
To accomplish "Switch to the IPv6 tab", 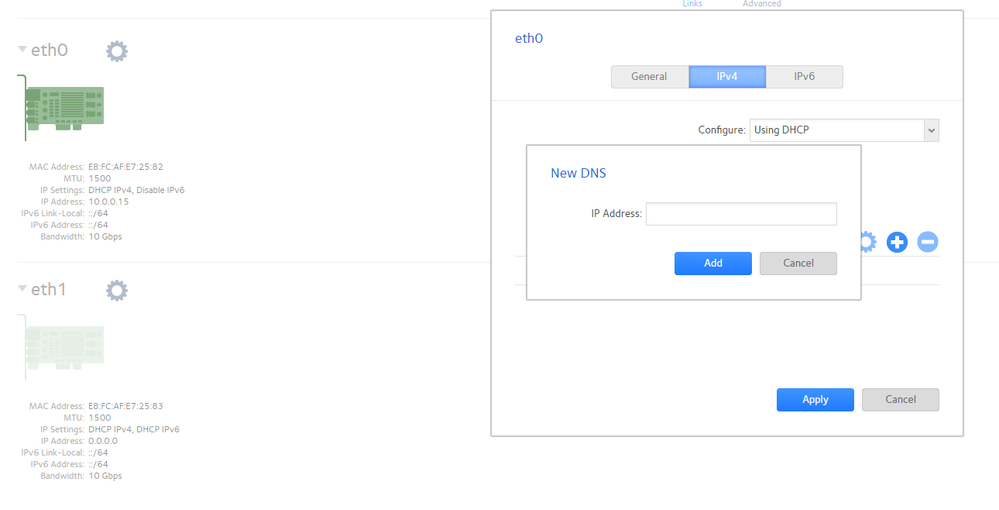I will click(804, 76).
